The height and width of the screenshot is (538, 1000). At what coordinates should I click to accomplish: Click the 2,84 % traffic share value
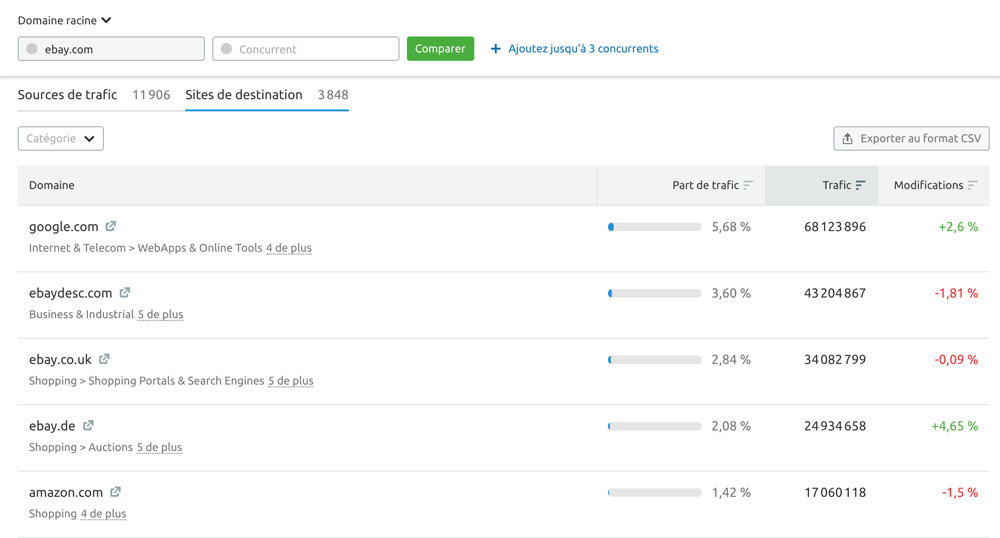(x=732, y=359)
